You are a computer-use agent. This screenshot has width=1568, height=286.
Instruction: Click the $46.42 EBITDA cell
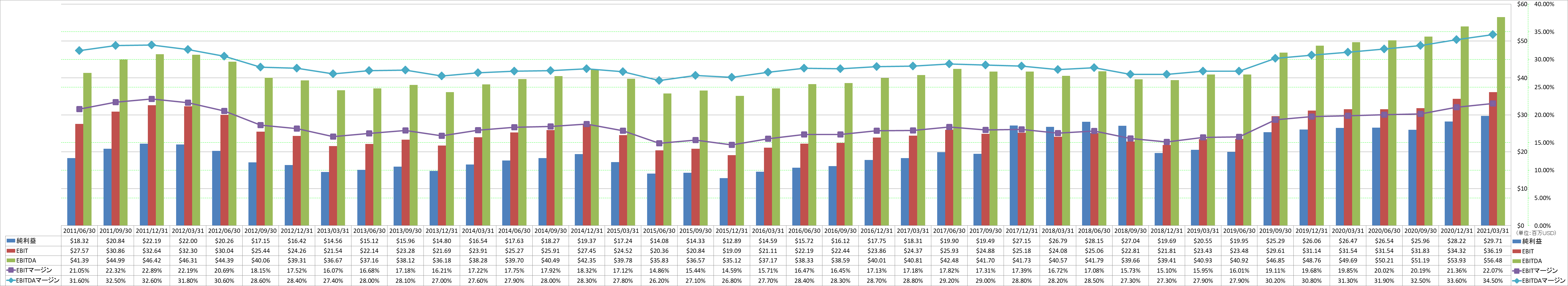click(152, 260)
